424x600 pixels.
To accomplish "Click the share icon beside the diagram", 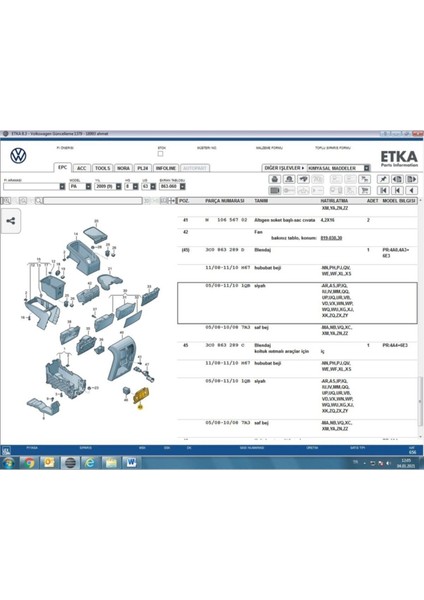I will (x=11, y=221).
